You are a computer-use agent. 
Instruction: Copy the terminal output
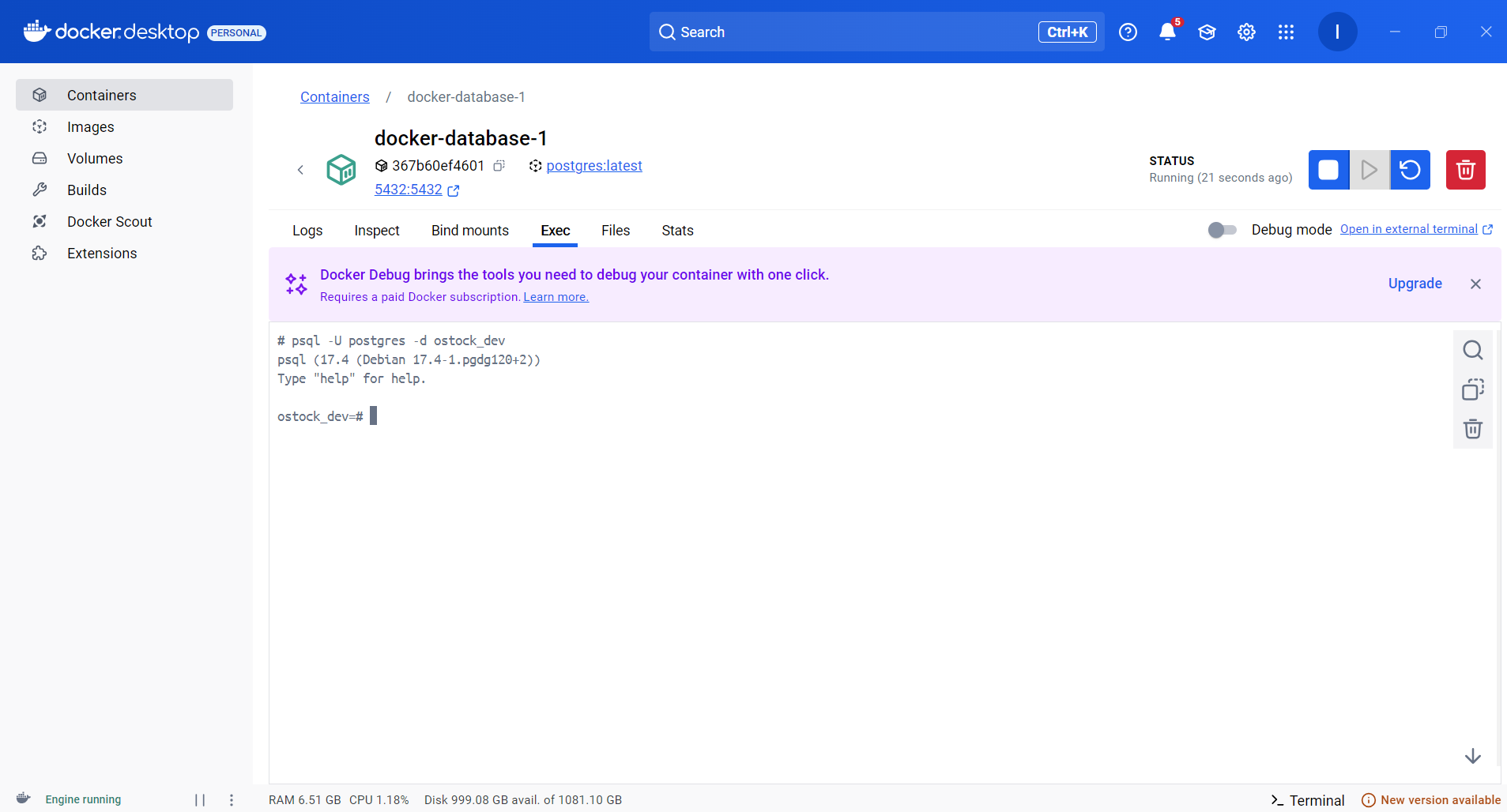(1473, 389)
